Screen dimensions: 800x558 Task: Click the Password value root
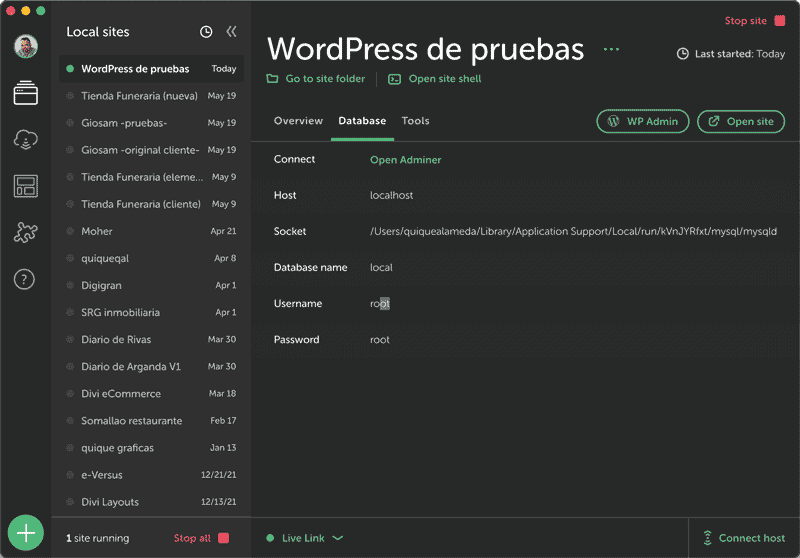(380, 340)
